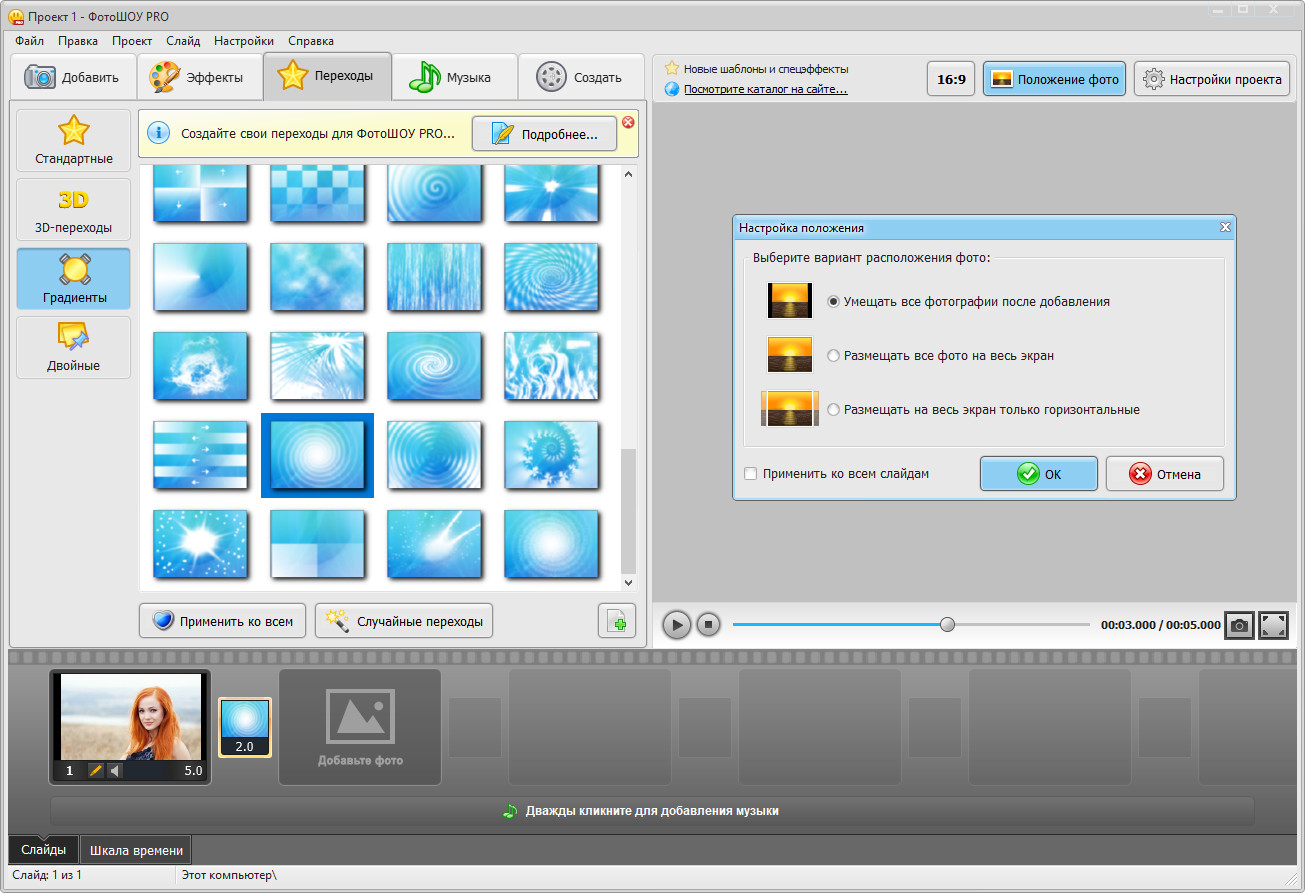Switch to the Music tab

454,77
